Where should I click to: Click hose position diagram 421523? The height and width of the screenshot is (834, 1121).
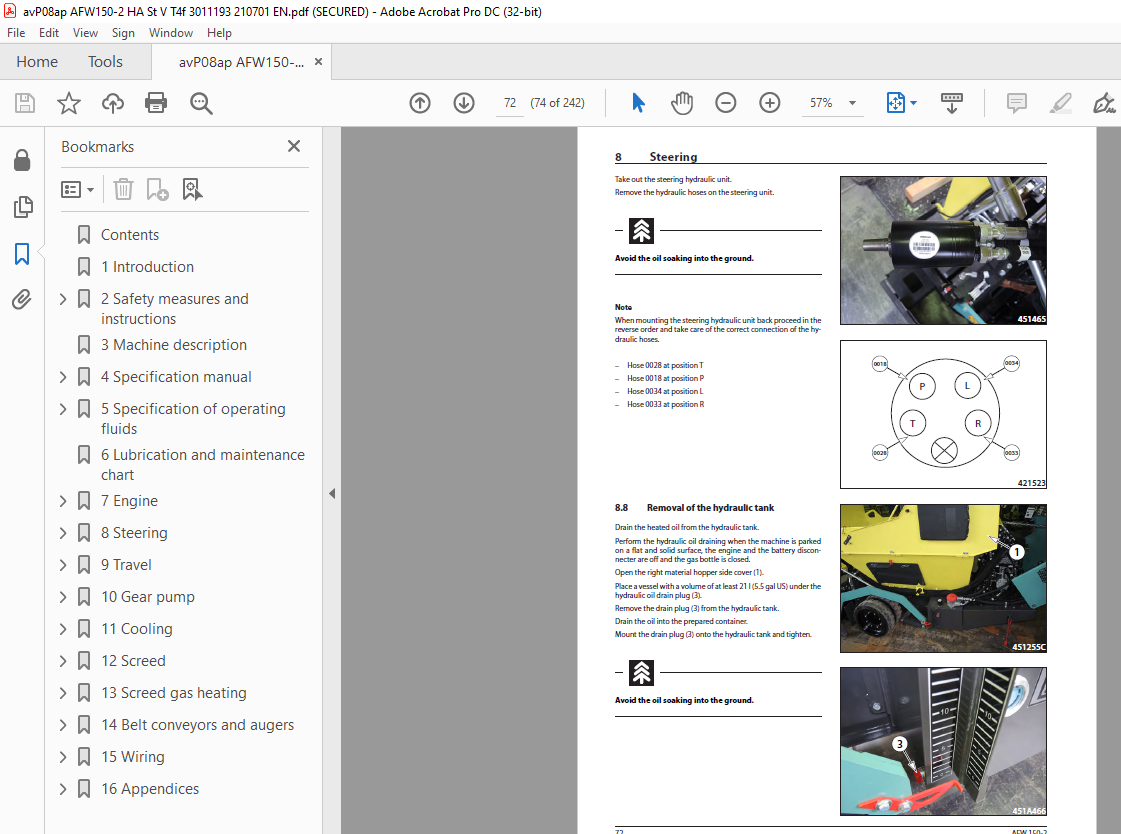click(x=943, y=414)
